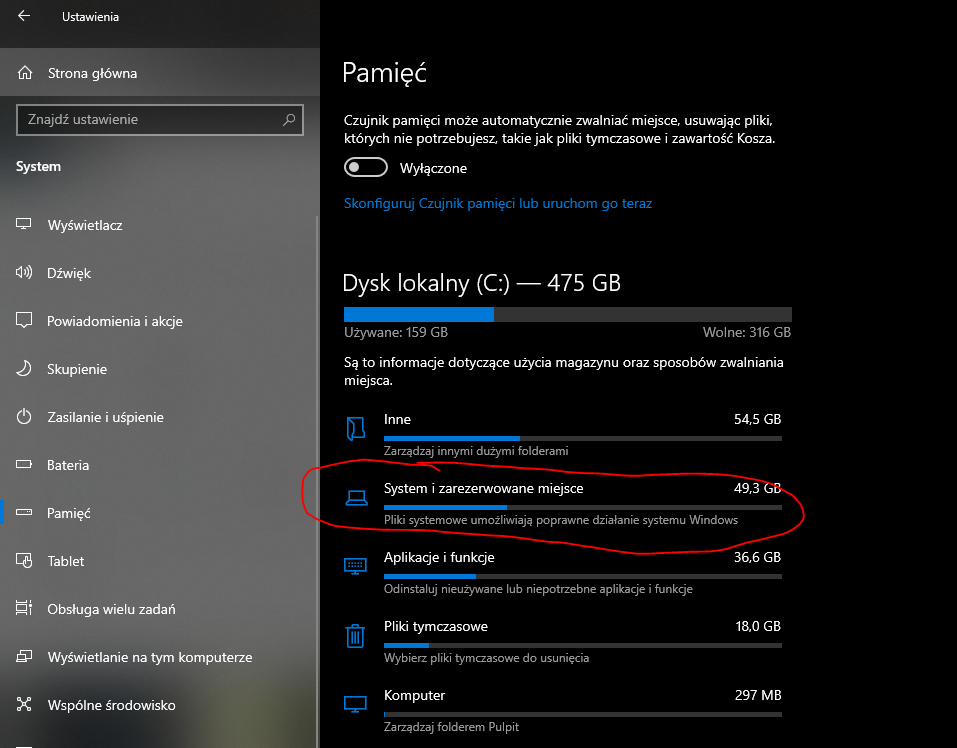The image size is (957, 748).
Task: Click the Powiadomienia i akcje speech-bubble icon
Action: 24,320
